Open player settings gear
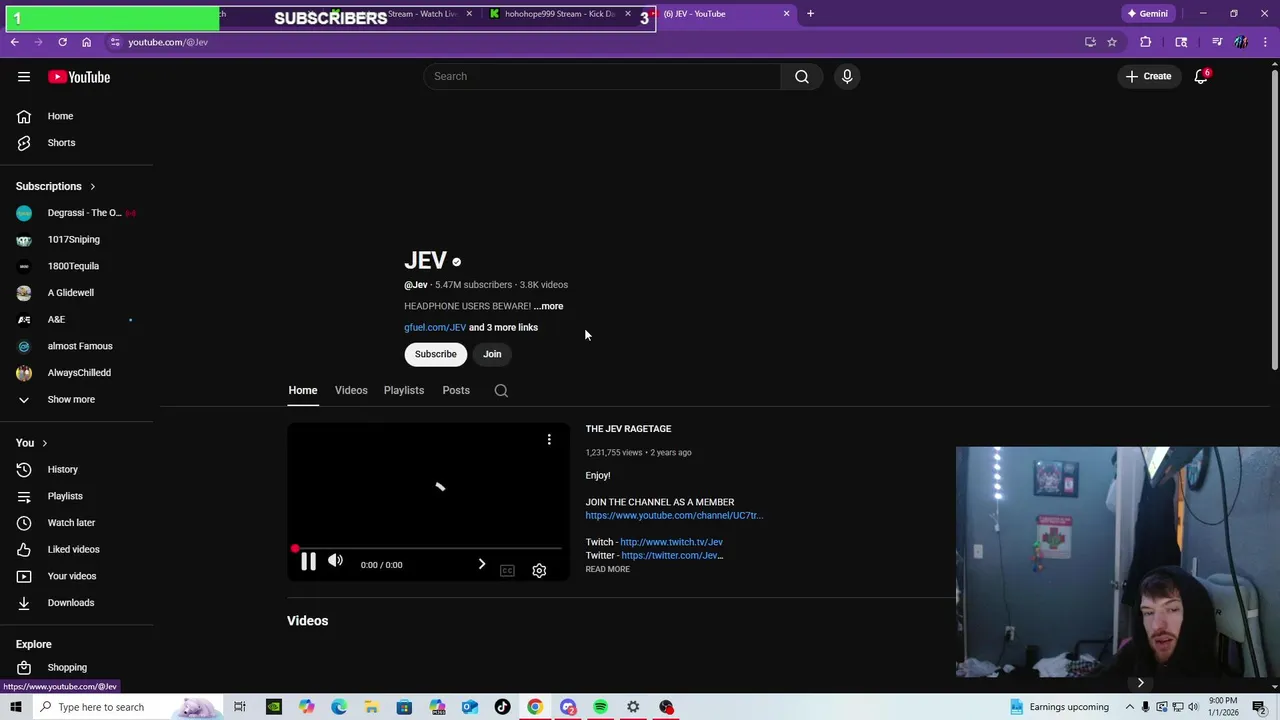 coord(539,570)
